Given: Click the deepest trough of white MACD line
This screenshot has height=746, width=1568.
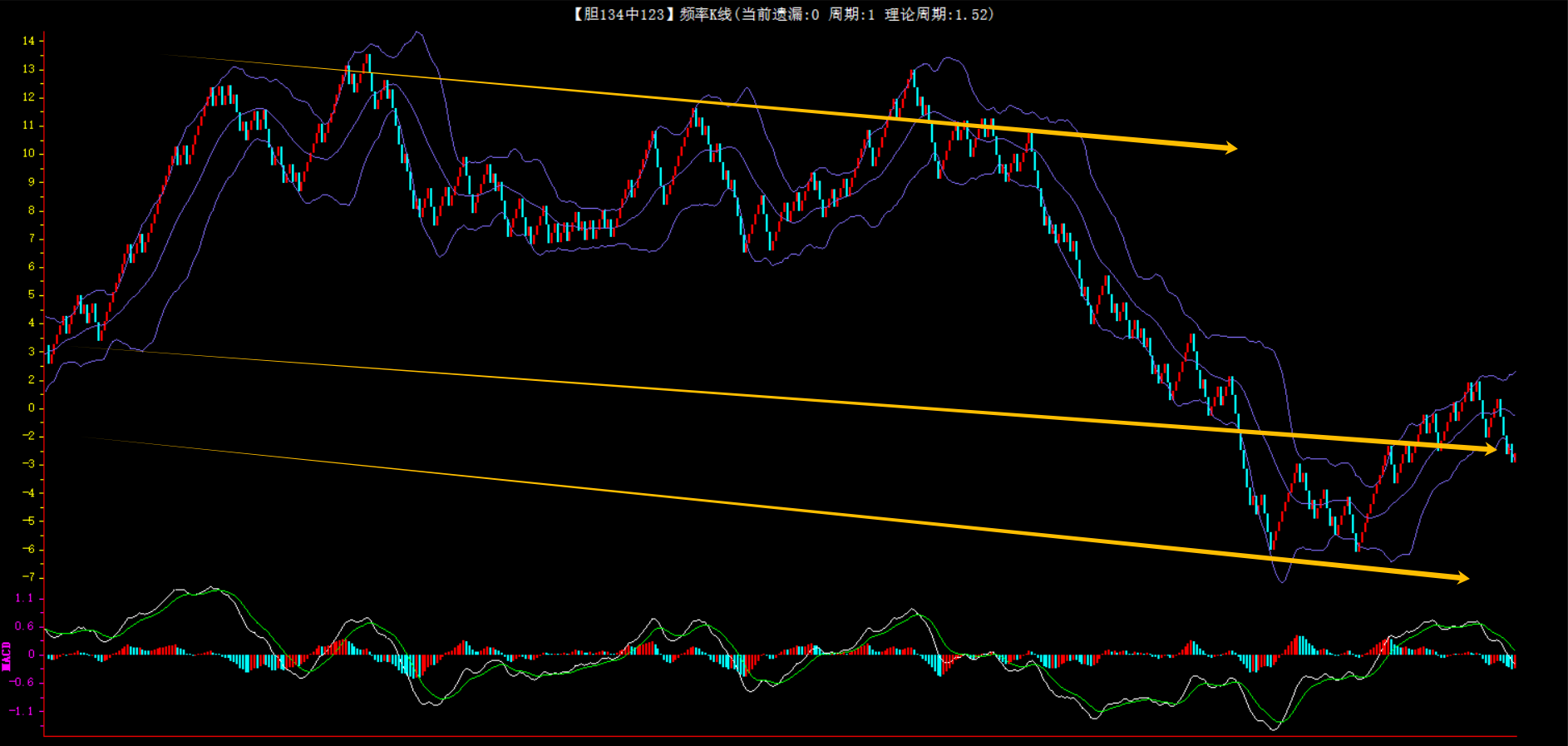Looking at the screenshot, I should [x=1275, y=729].
